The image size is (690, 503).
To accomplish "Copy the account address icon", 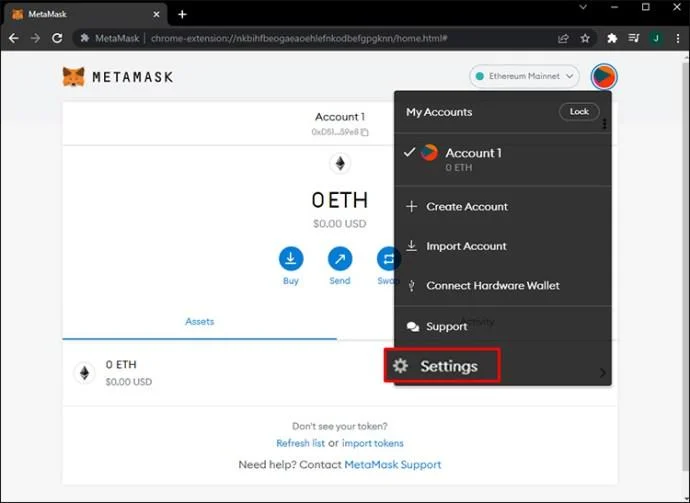I will (365, 132).
